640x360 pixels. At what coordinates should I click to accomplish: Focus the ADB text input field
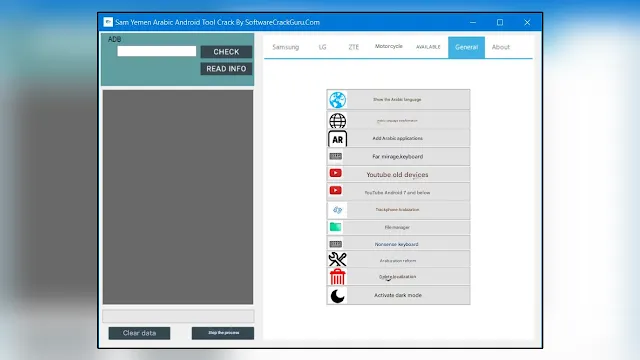point(157,51)
